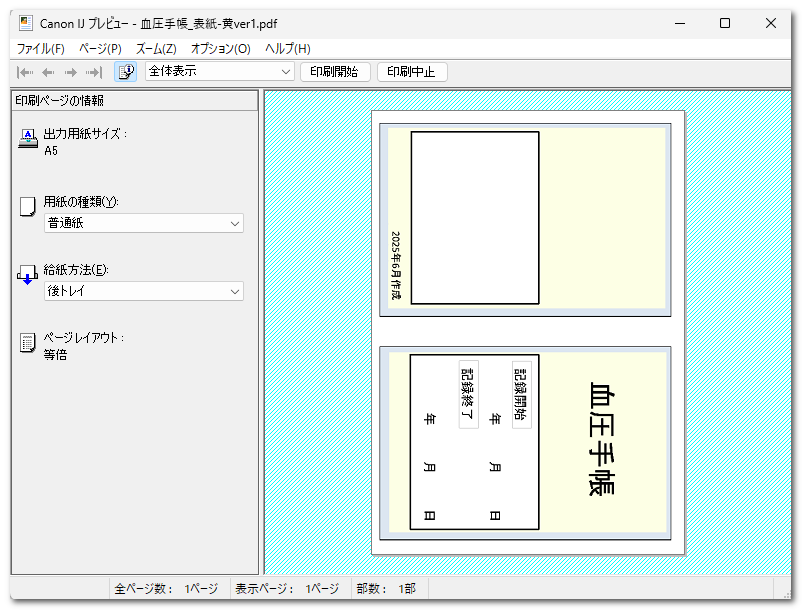Click the 部数 status bar entry

[x=386, y=589]
